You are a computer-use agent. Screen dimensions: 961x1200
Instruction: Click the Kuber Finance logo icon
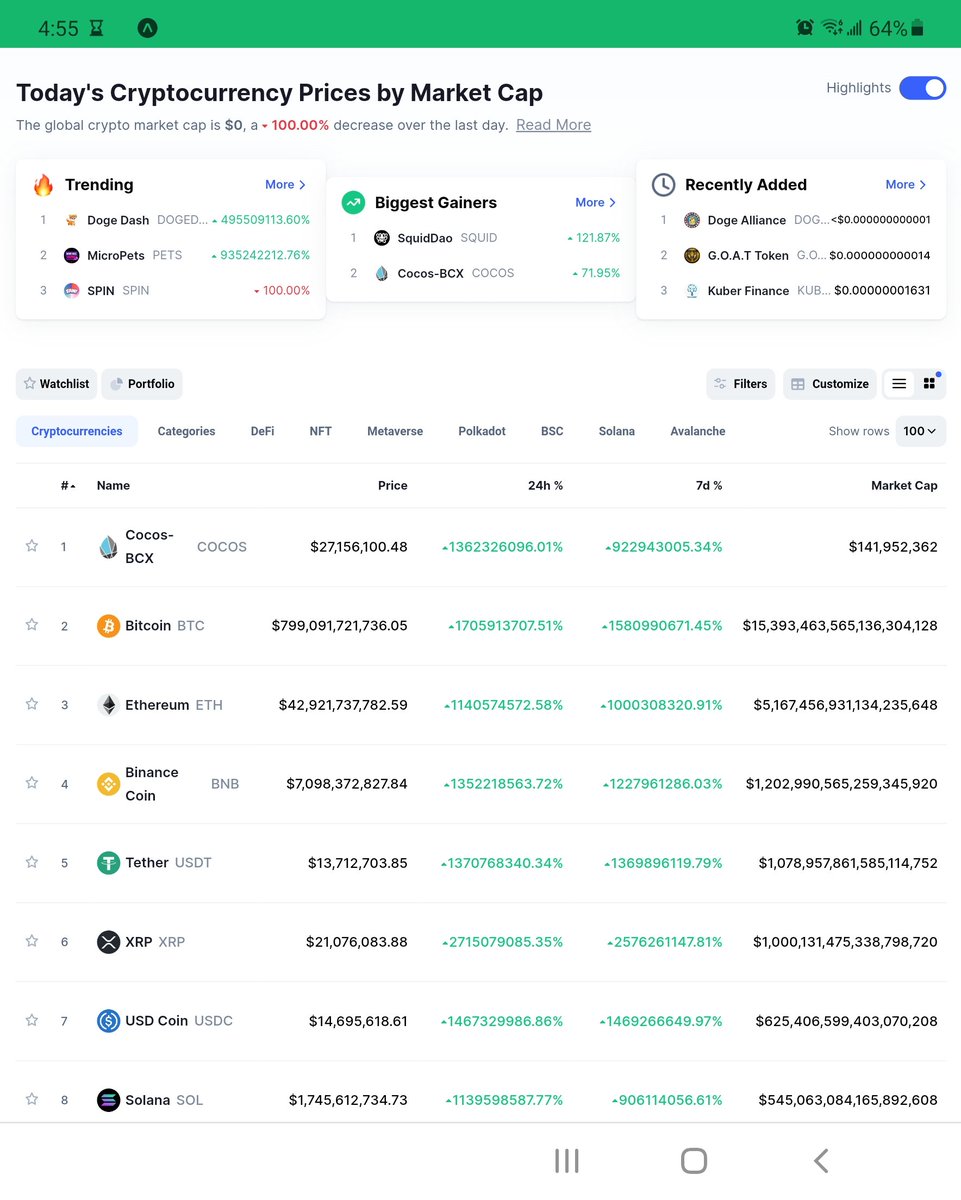691,291
